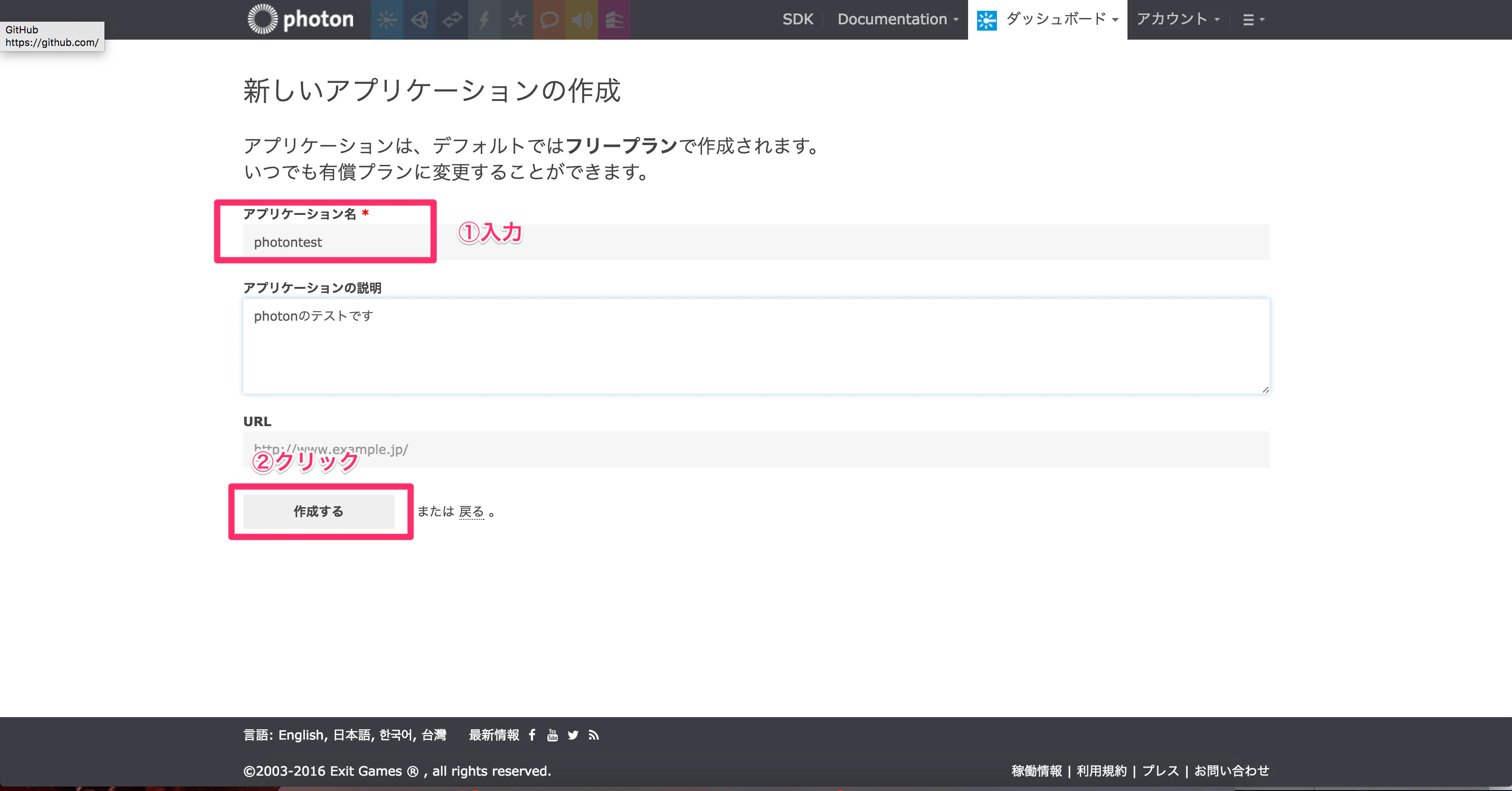Click the 作成する button
Screen dimensions: 1512x791
[x=319, y=511]
